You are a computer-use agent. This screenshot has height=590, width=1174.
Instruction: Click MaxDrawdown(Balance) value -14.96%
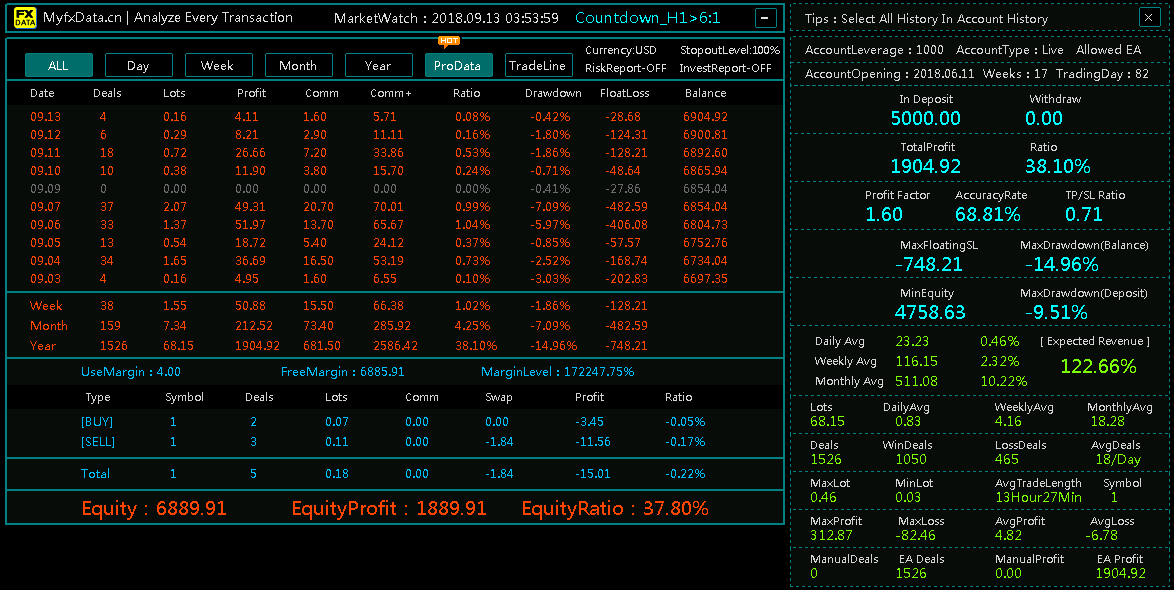(x=1062, y=264)
